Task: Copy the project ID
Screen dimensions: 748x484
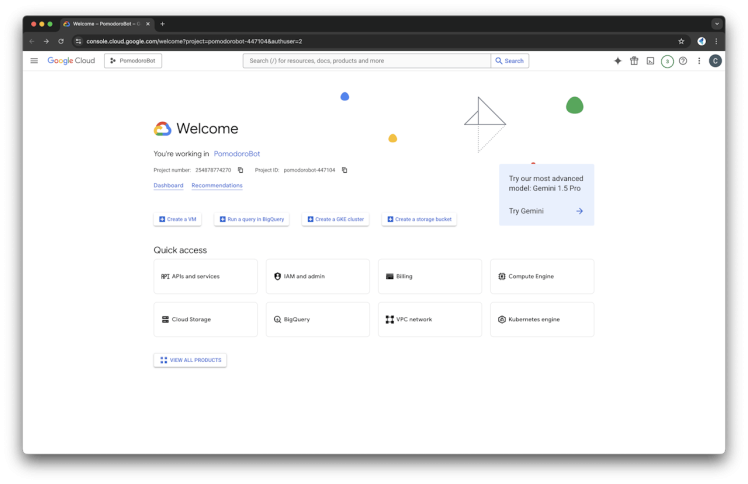Action: point(344,170)
